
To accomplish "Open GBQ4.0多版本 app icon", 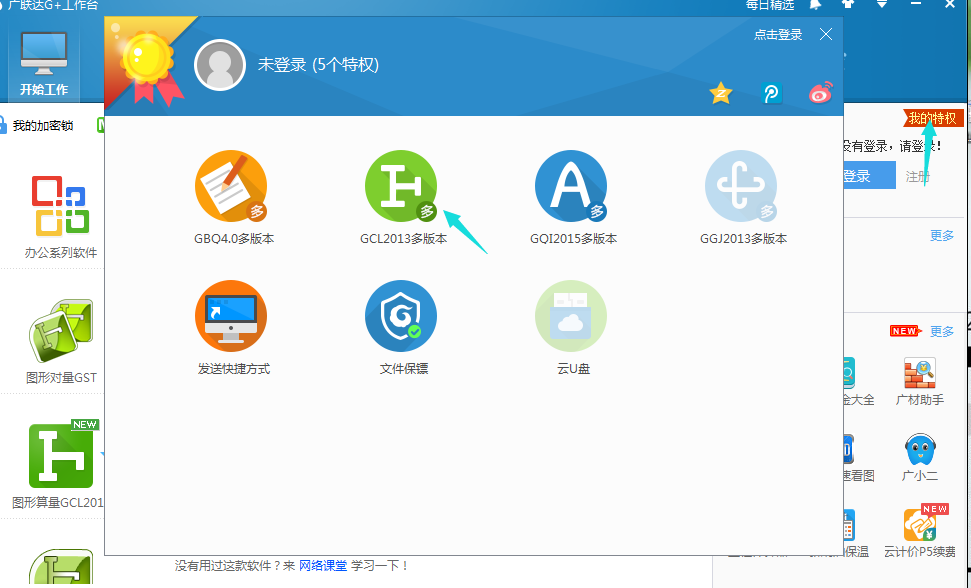I will [231, 186].
